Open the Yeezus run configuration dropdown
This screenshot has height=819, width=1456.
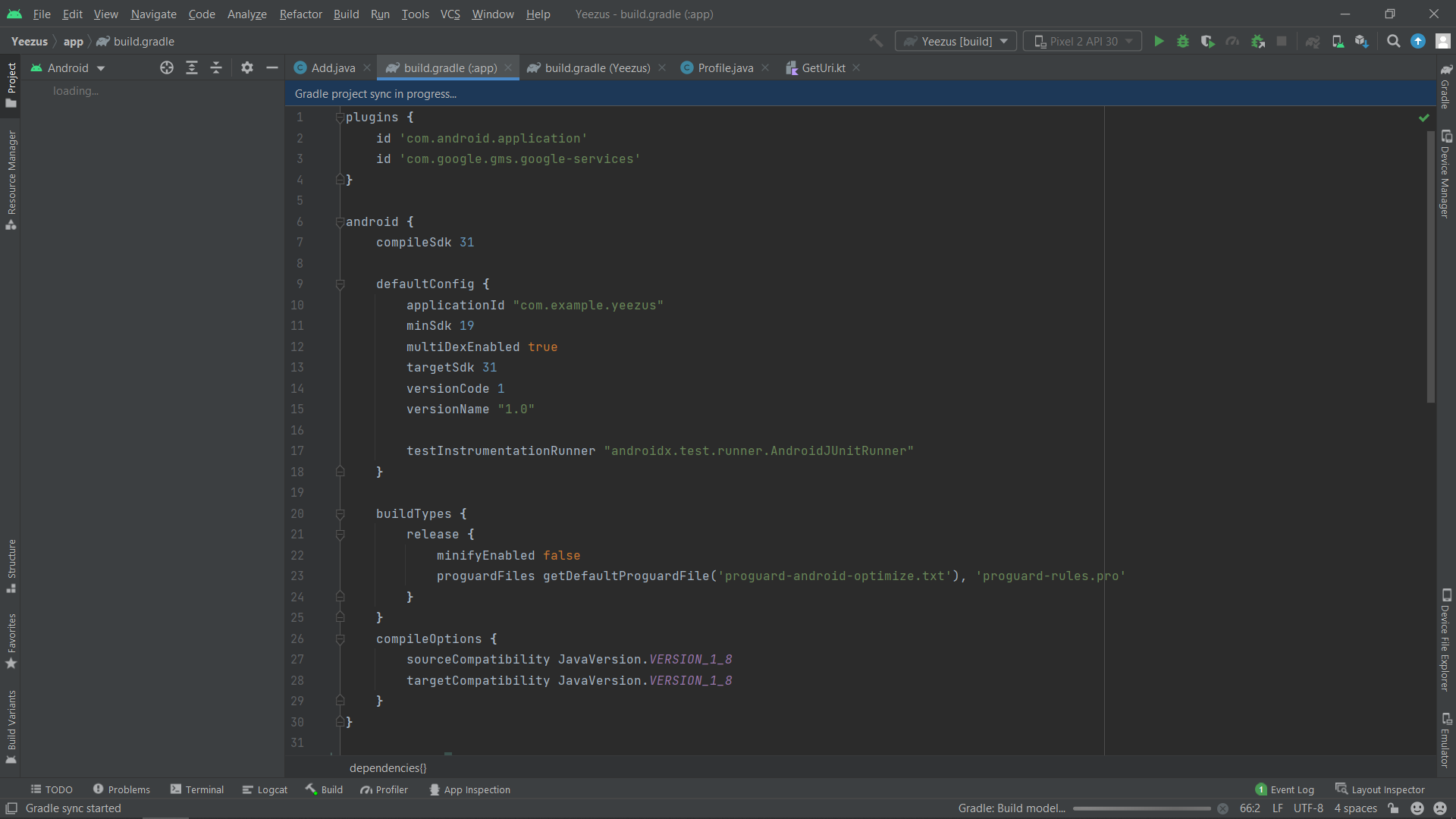click(x=955, y=41)
